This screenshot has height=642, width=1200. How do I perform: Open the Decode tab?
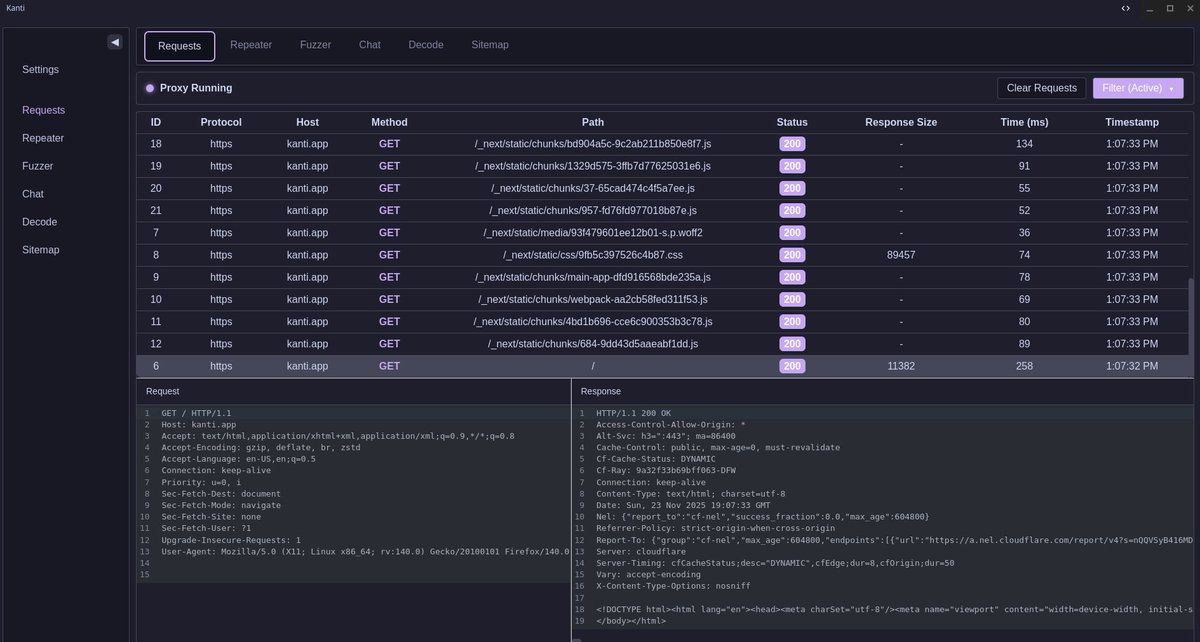point(426,45)
